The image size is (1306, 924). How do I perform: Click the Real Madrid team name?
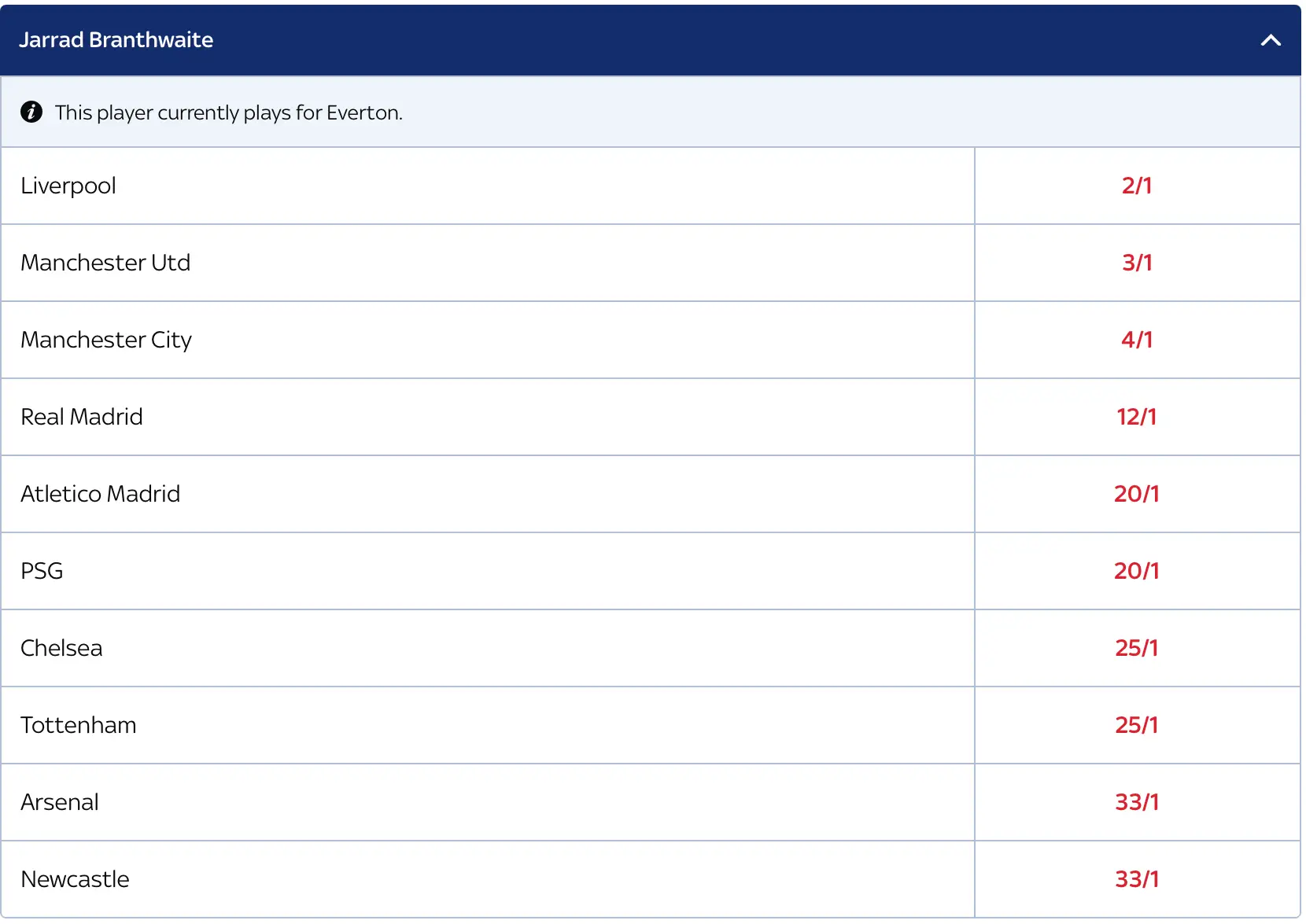pos(82,417)
